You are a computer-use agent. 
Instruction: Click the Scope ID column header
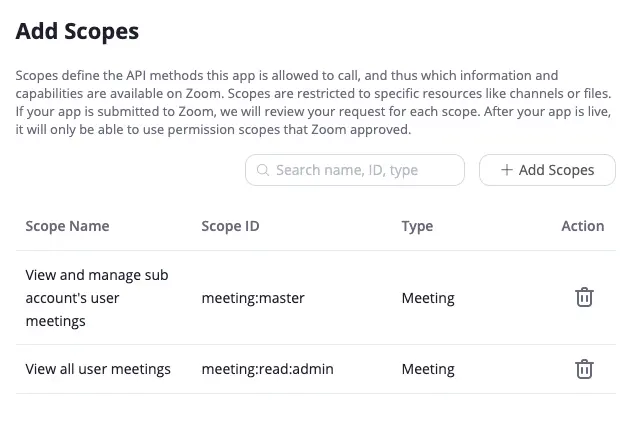click(x=230, y=226)
